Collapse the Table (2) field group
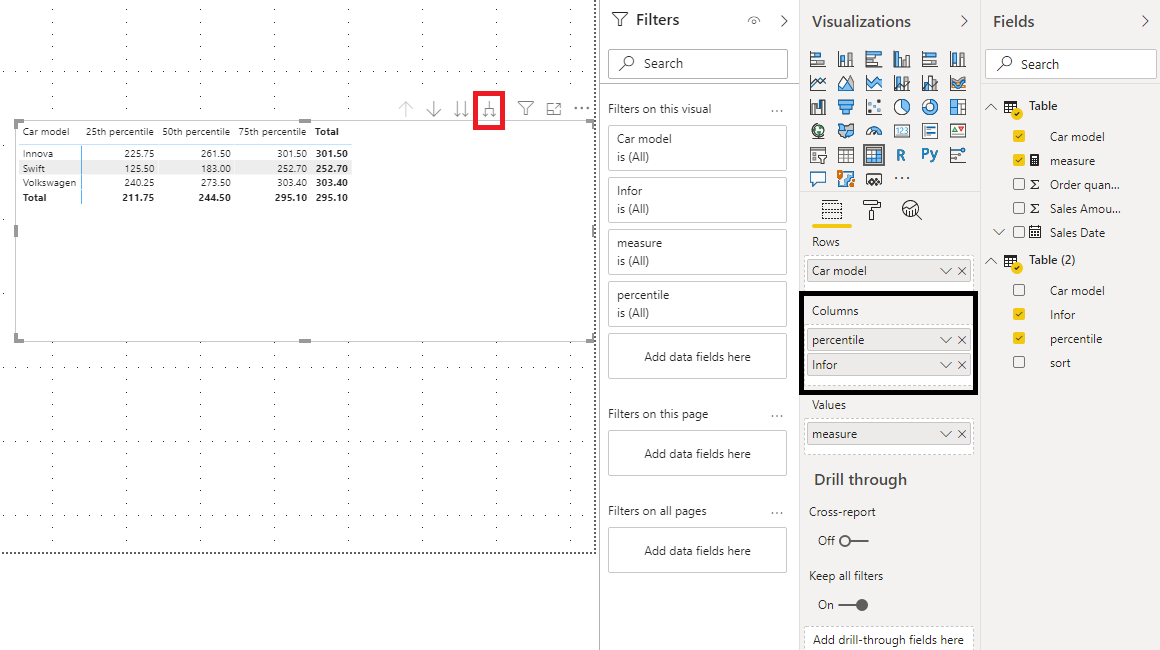This screenshot has width=1160, height=650. [991, 260]
